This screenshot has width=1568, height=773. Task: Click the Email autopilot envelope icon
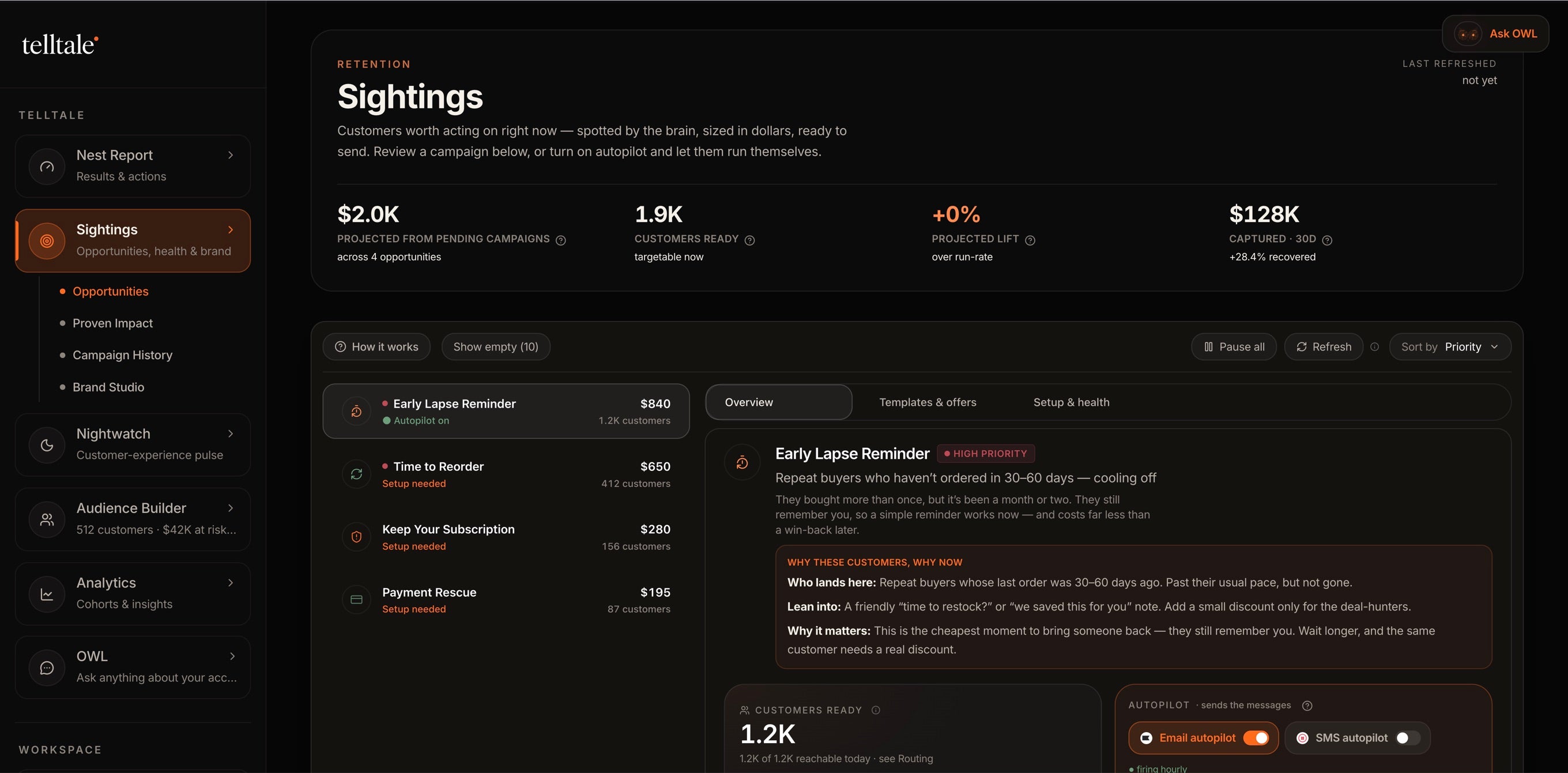[x=1146, y=738]
